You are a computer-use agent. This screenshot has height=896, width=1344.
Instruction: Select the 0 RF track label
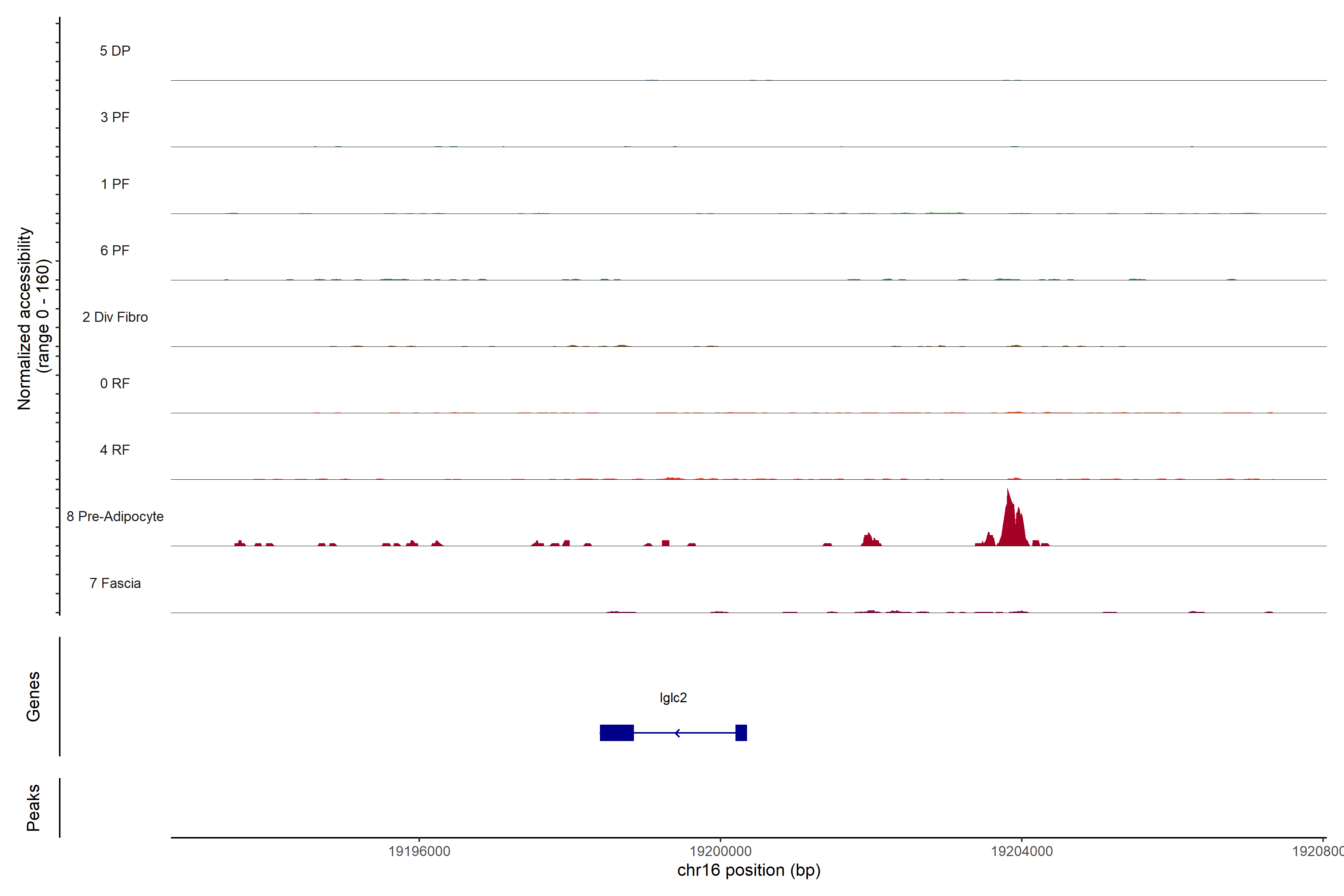pyautogui.click(x=115, y=383)
